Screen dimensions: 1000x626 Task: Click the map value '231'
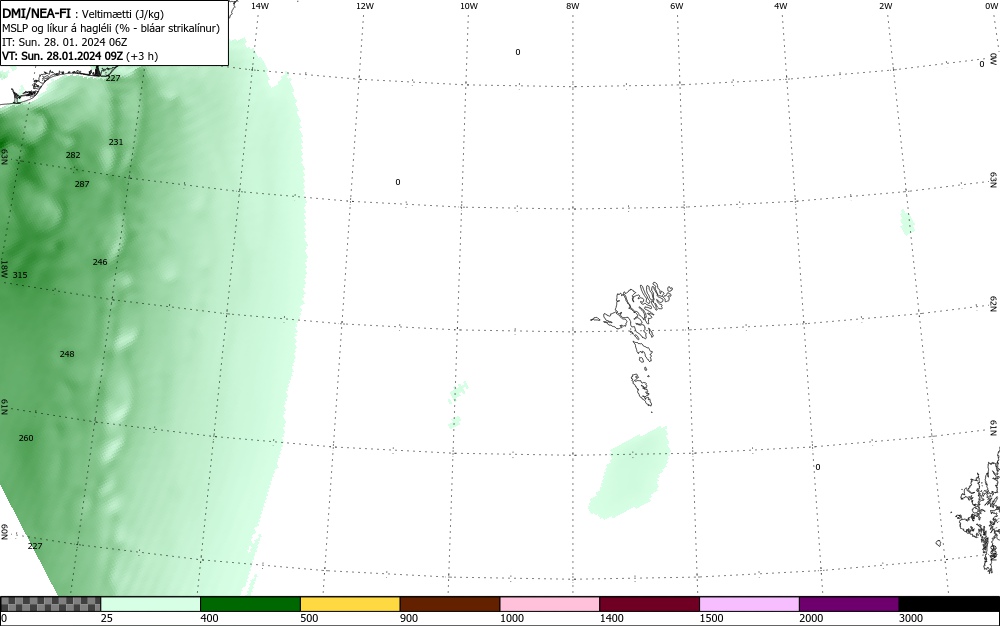[x=115, y=142]
